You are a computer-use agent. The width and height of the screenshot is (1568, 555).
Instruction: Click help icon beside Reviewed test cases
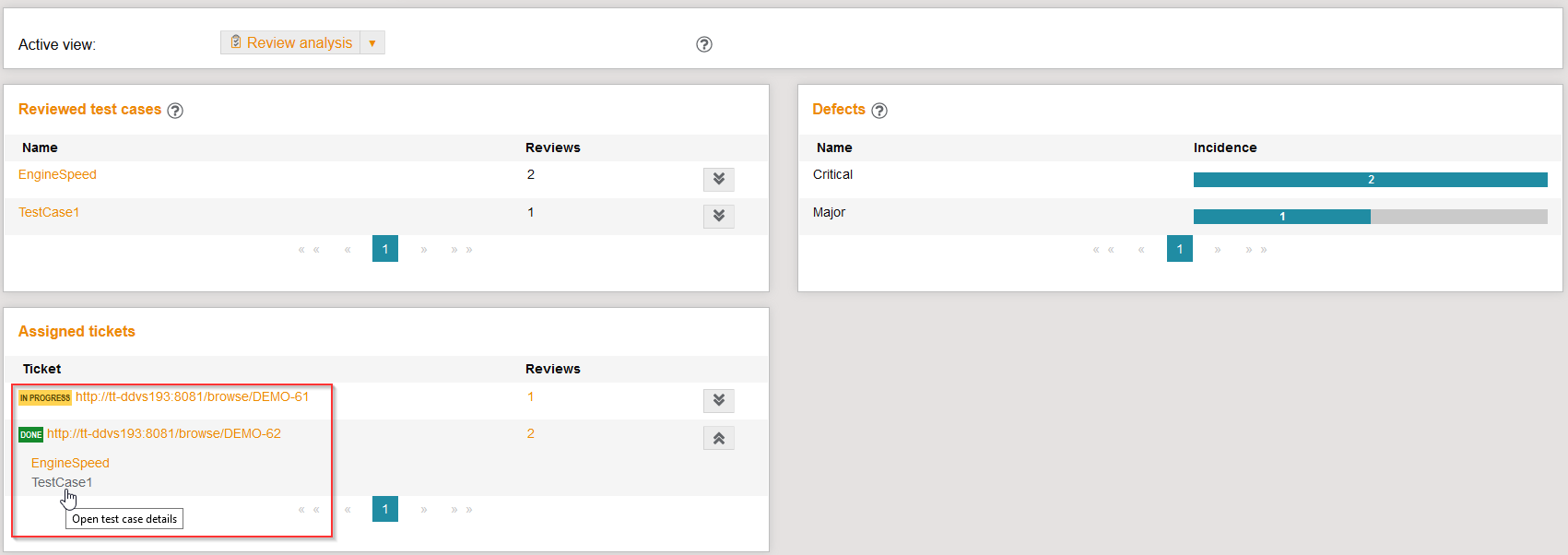pos(175,111)
